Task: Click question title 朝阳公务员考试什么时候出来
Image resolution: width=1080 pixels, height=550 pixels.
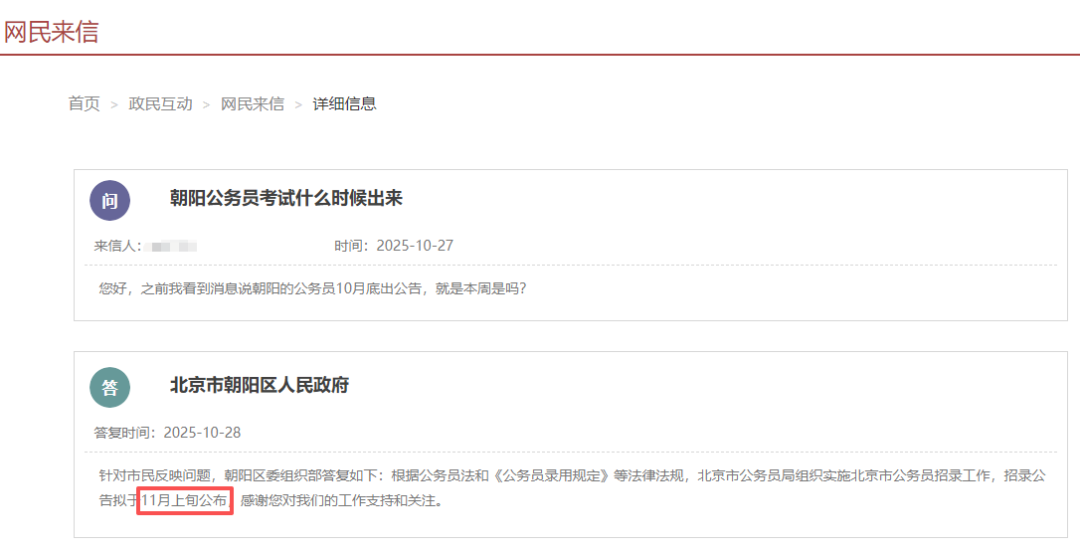Action: (286, 199)
